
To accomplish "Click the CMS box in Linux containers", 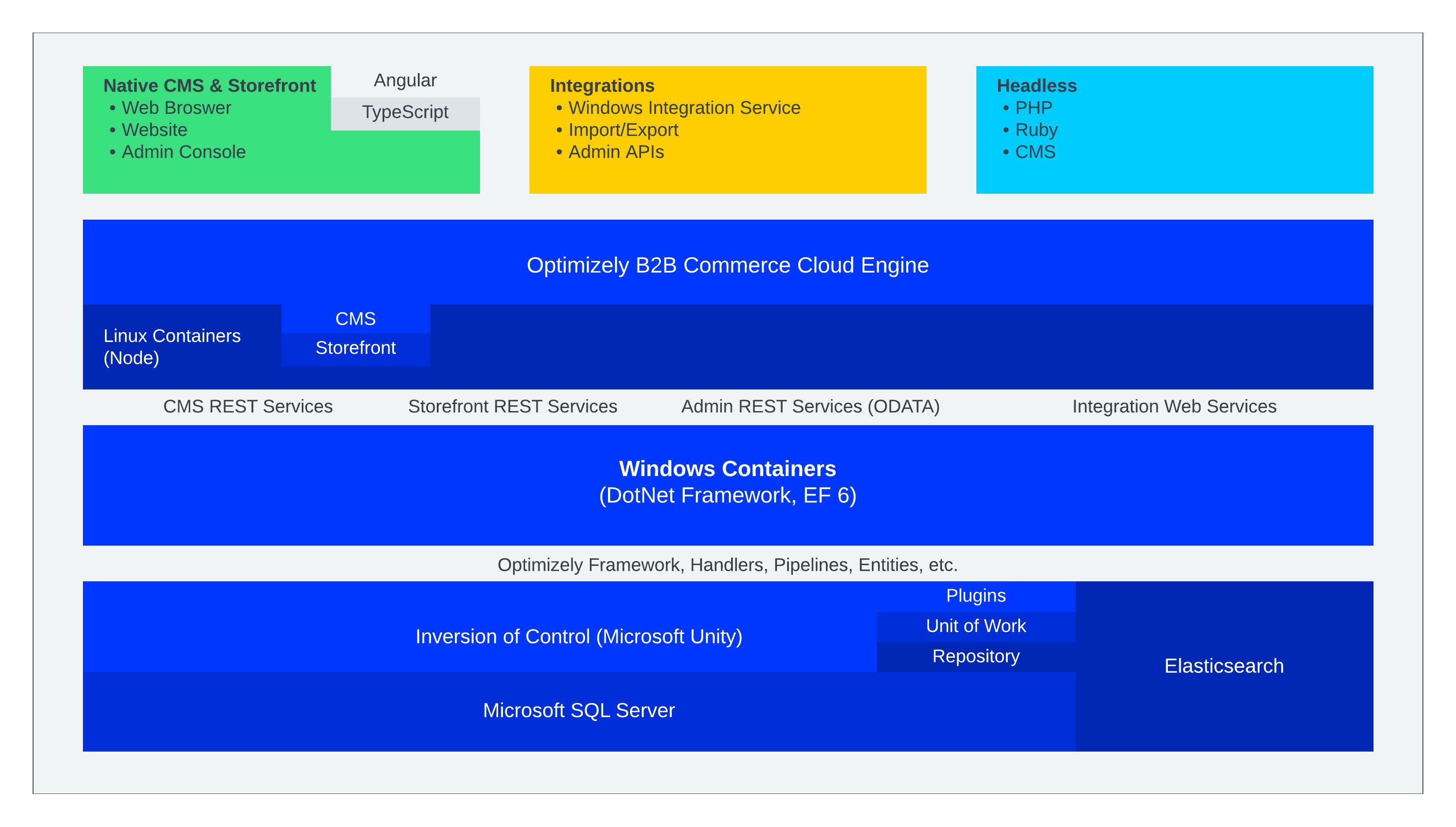I will [355, 318].
